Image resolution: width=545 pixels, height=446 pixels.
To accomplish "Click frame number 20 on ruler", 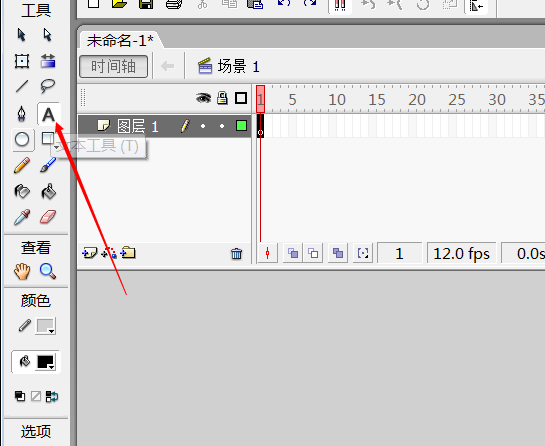I will coord(417,100).
